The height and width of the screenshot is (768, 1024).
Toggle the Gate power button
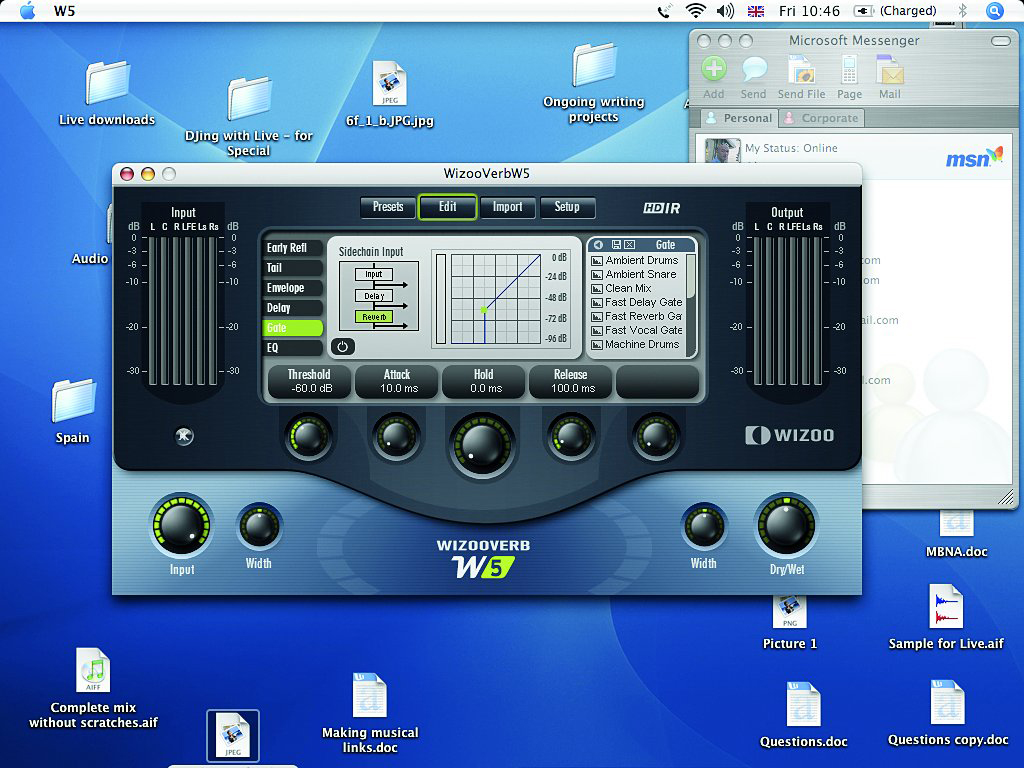click(x=343, y=347)
